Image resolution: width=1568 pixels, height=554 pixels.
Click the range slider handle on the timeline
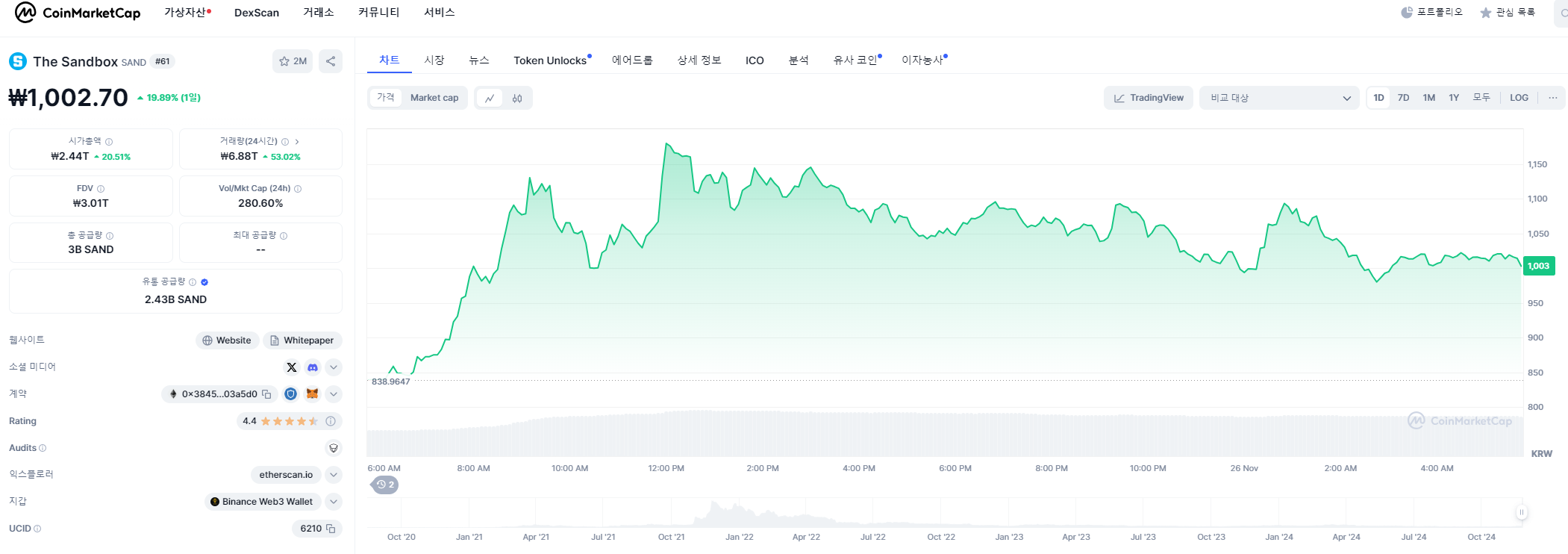click(1521, 512)
